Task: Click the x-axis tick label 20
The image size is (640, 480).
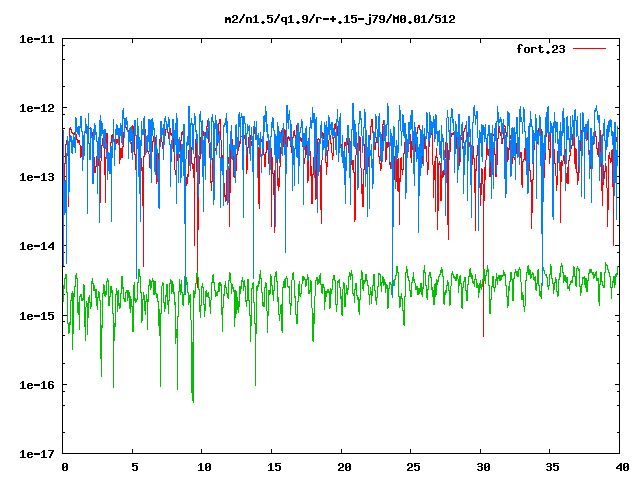Action: tap(344, 467)
